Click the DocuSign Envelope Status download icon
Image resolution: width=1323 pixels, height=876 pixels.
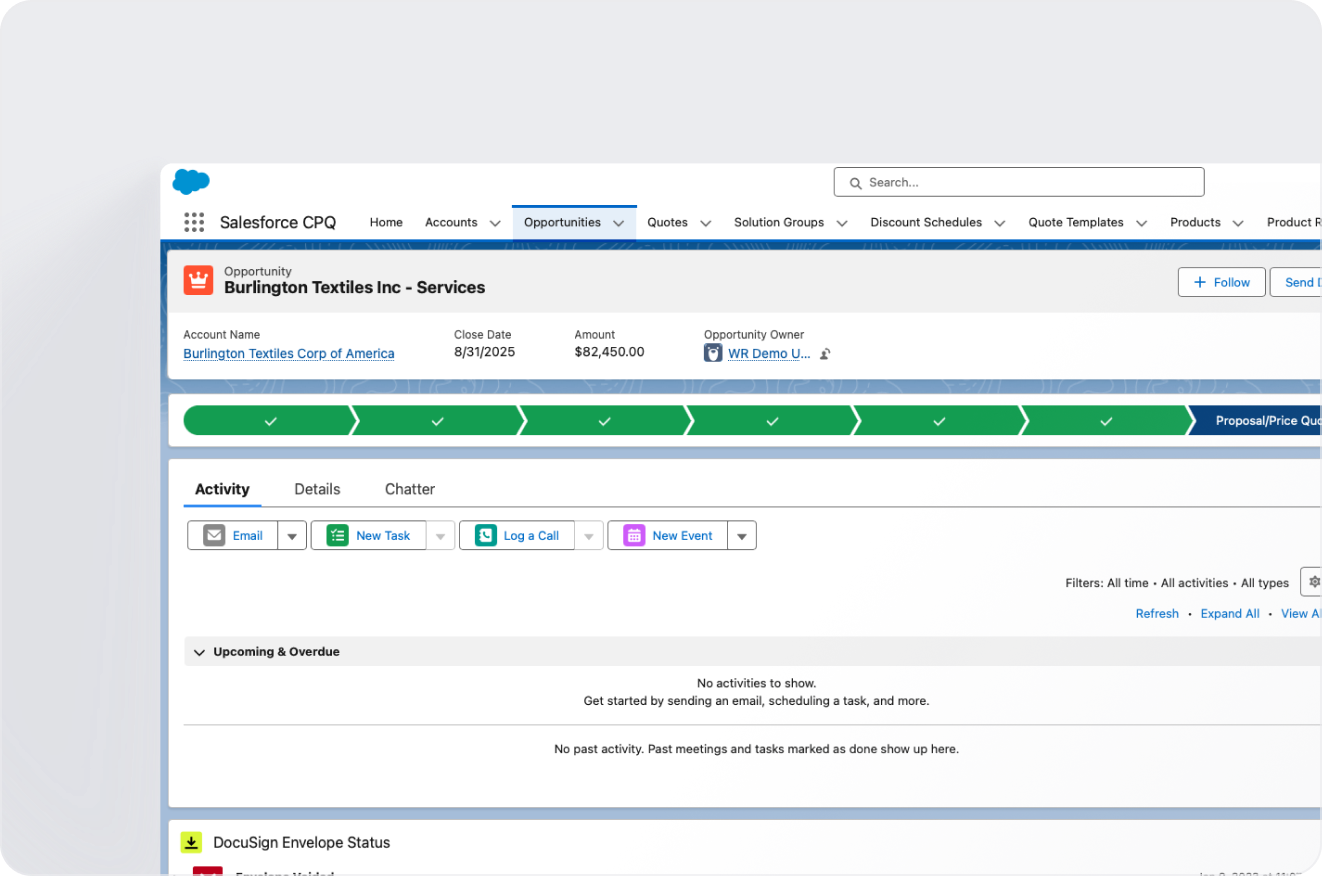[191, 842]
